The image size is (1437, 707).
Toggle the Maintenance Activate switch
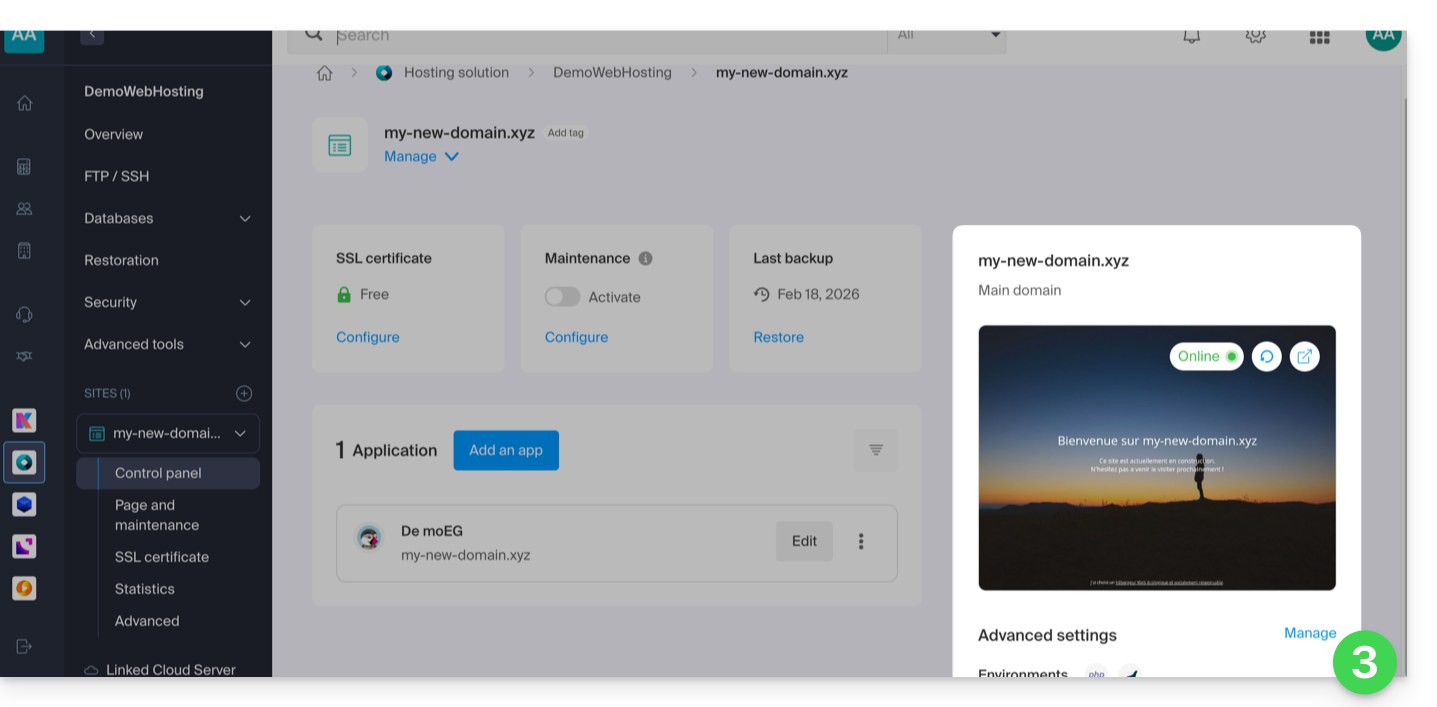click(x=562, y=297)
